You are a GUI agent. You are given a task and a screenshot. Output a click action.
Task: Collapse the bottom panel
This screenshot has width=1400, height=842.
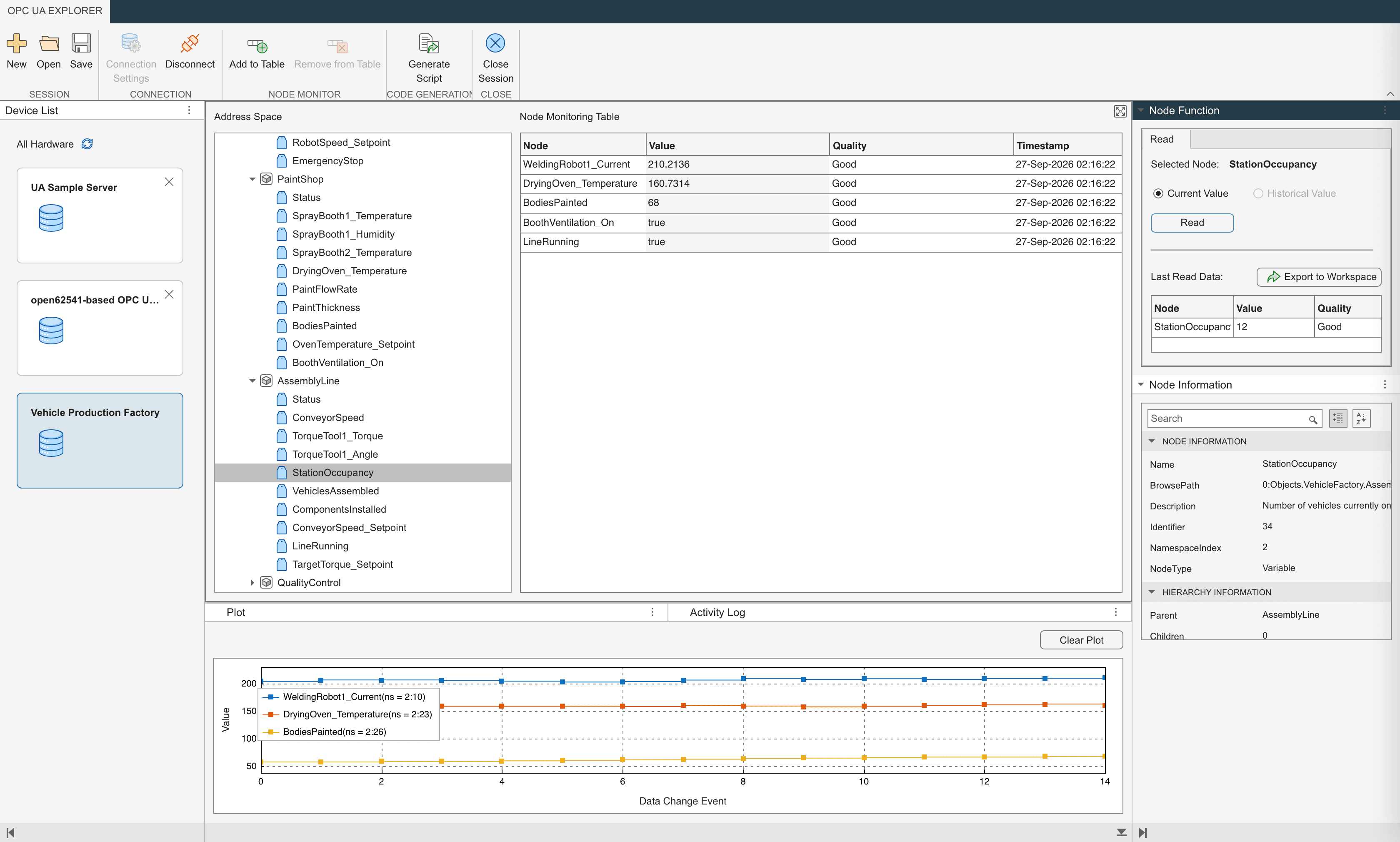point(1121,832)
